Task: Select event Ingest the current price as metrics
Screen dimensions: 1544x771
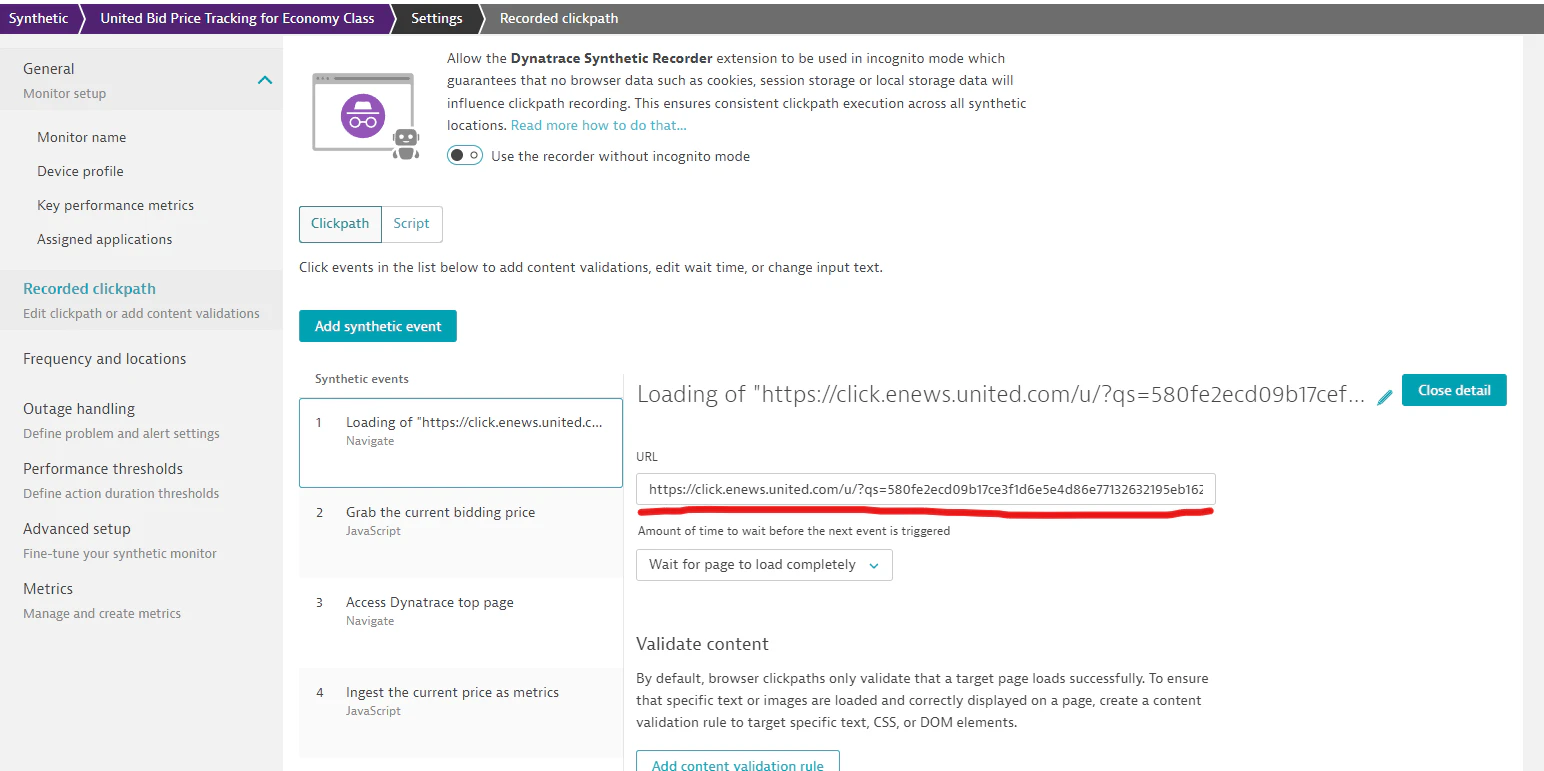Action: [x=461, y=712]
